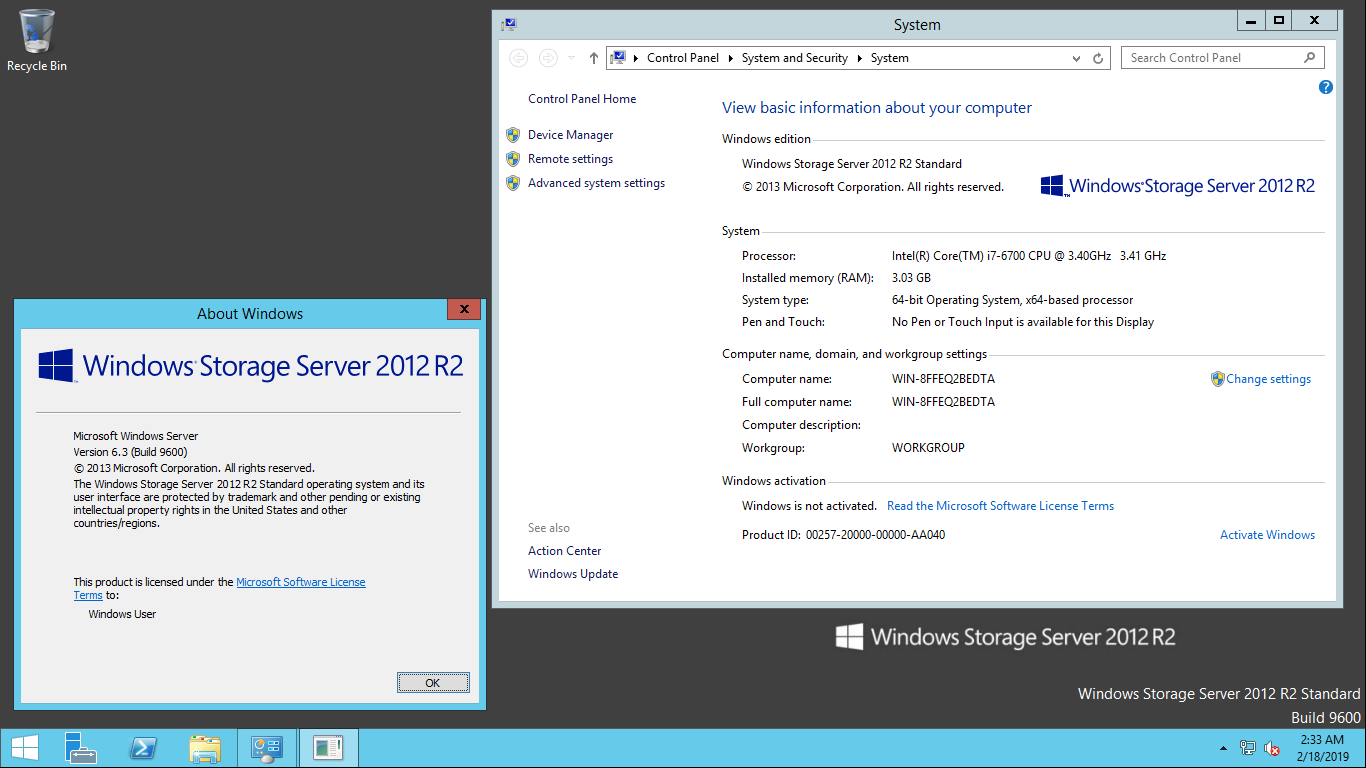The height and width of the screenshot is (768, 1366).
Task: Click Product ID "00257-20000-00000-AA040"
Action: click(x=875, y=535)
